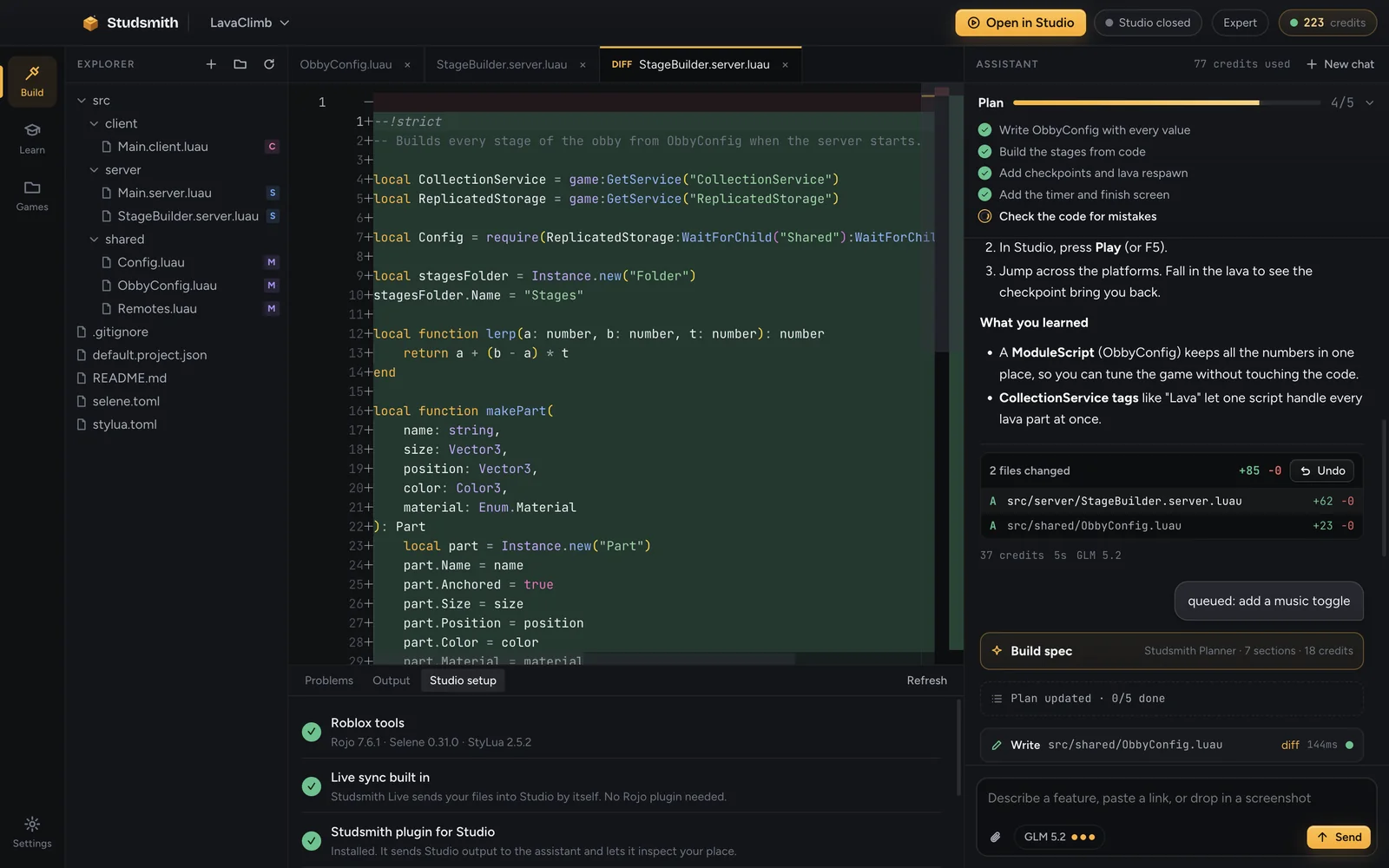Open the LavaClimb project dropdown
1389x868 pixels.
250,23
